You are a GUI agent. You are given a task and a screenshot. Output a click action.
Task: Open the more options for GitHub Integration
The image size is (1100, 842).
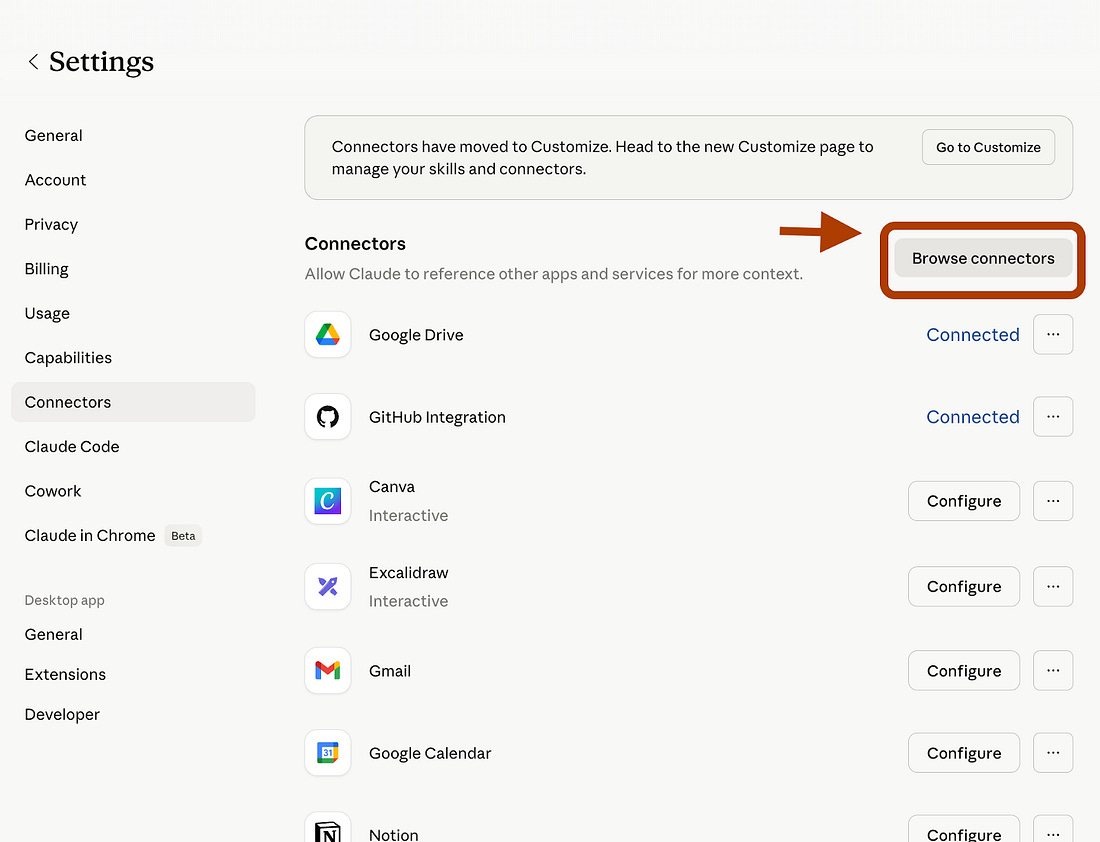coord(1053,417)
